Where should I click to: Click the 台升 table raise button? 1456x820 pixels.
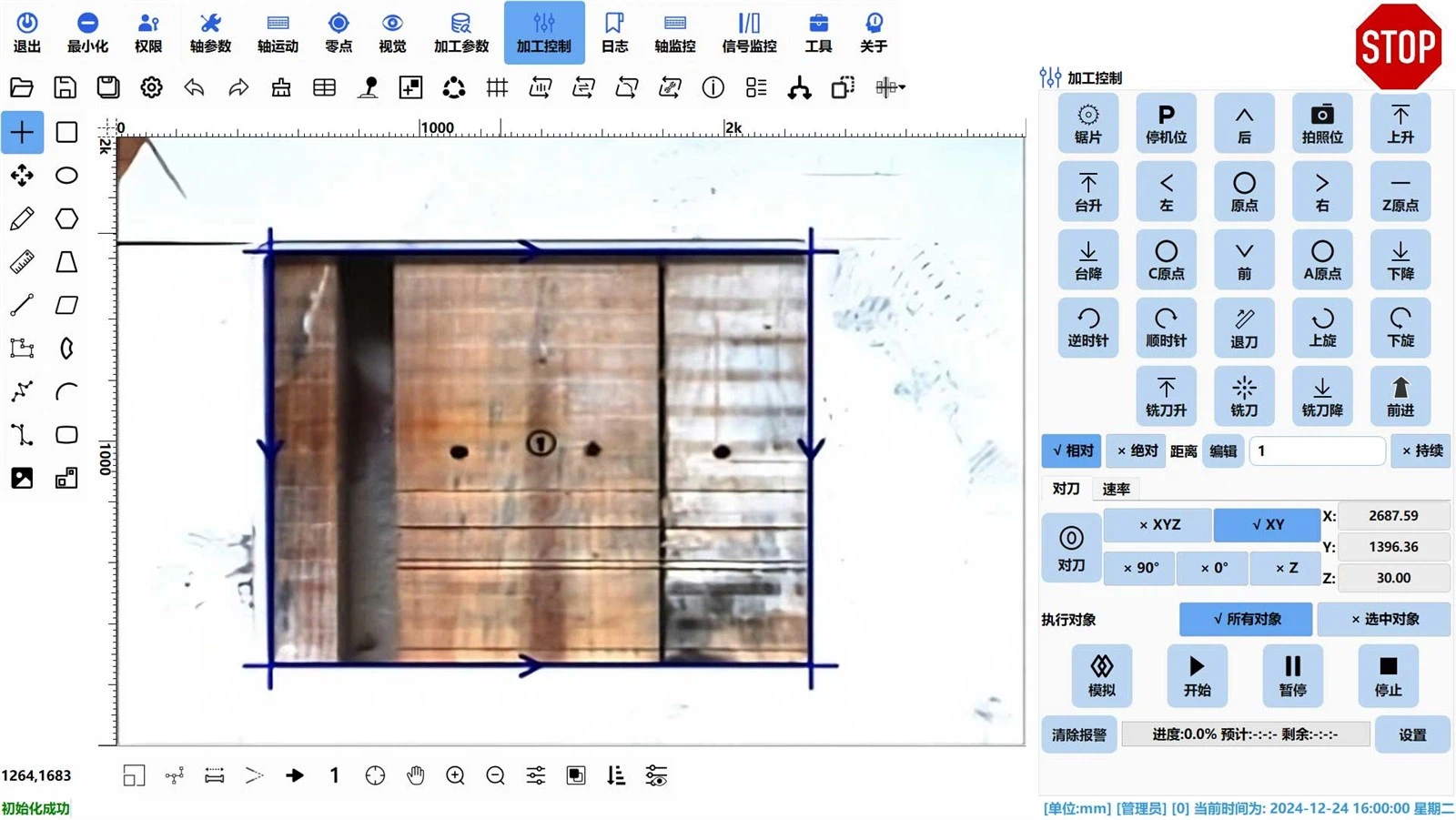(1088, 191)
